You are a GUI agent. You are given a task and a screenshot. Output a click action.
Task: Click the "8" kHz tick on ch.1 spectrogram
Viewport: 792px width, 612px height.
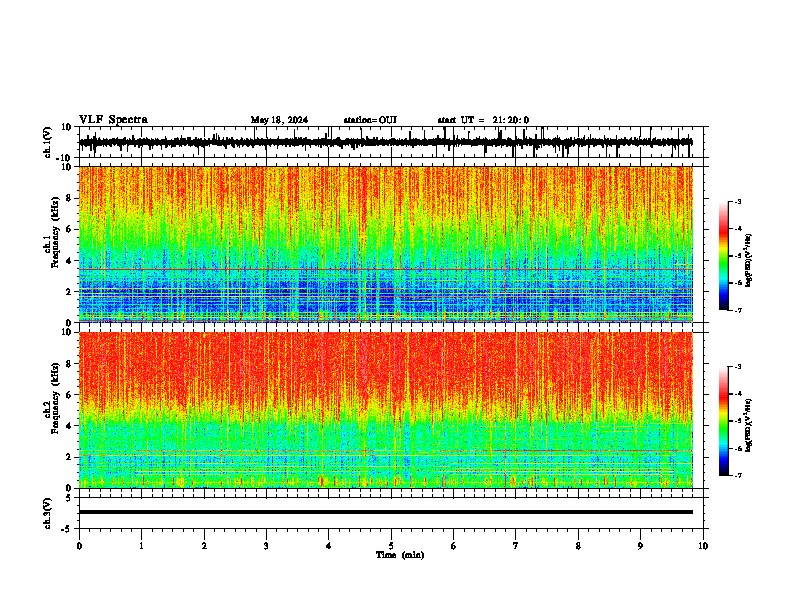click(x=69, y=198)
